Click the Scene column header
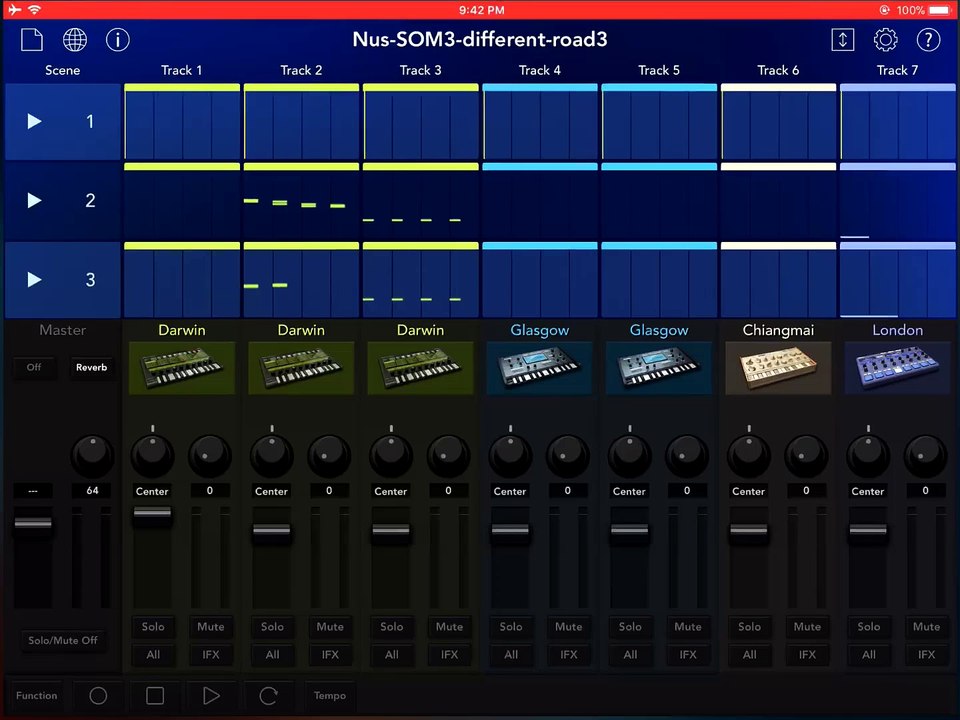This screenshot has width=960, height=720. point(62,70)
